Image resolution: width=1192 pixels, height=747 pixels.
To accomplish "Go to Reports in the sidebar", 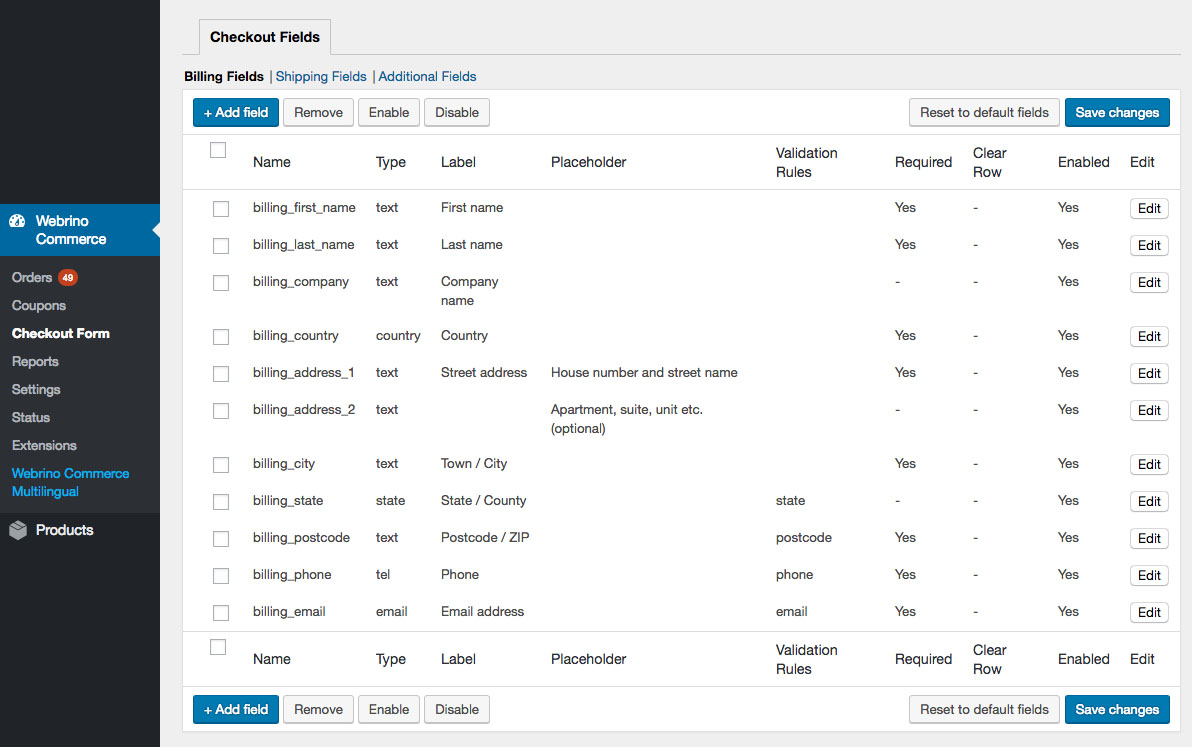I will pos(35,361).
